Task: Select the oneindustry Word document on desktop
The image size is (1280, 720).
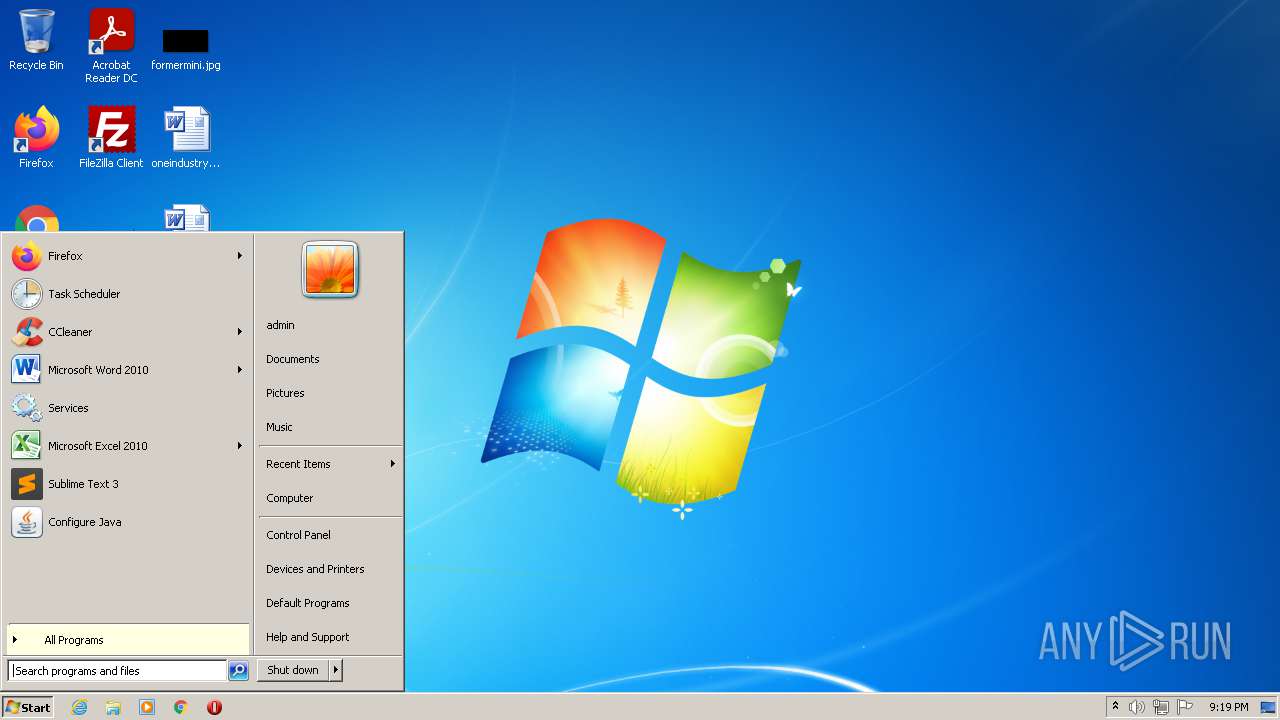Action: pos(186,137)
